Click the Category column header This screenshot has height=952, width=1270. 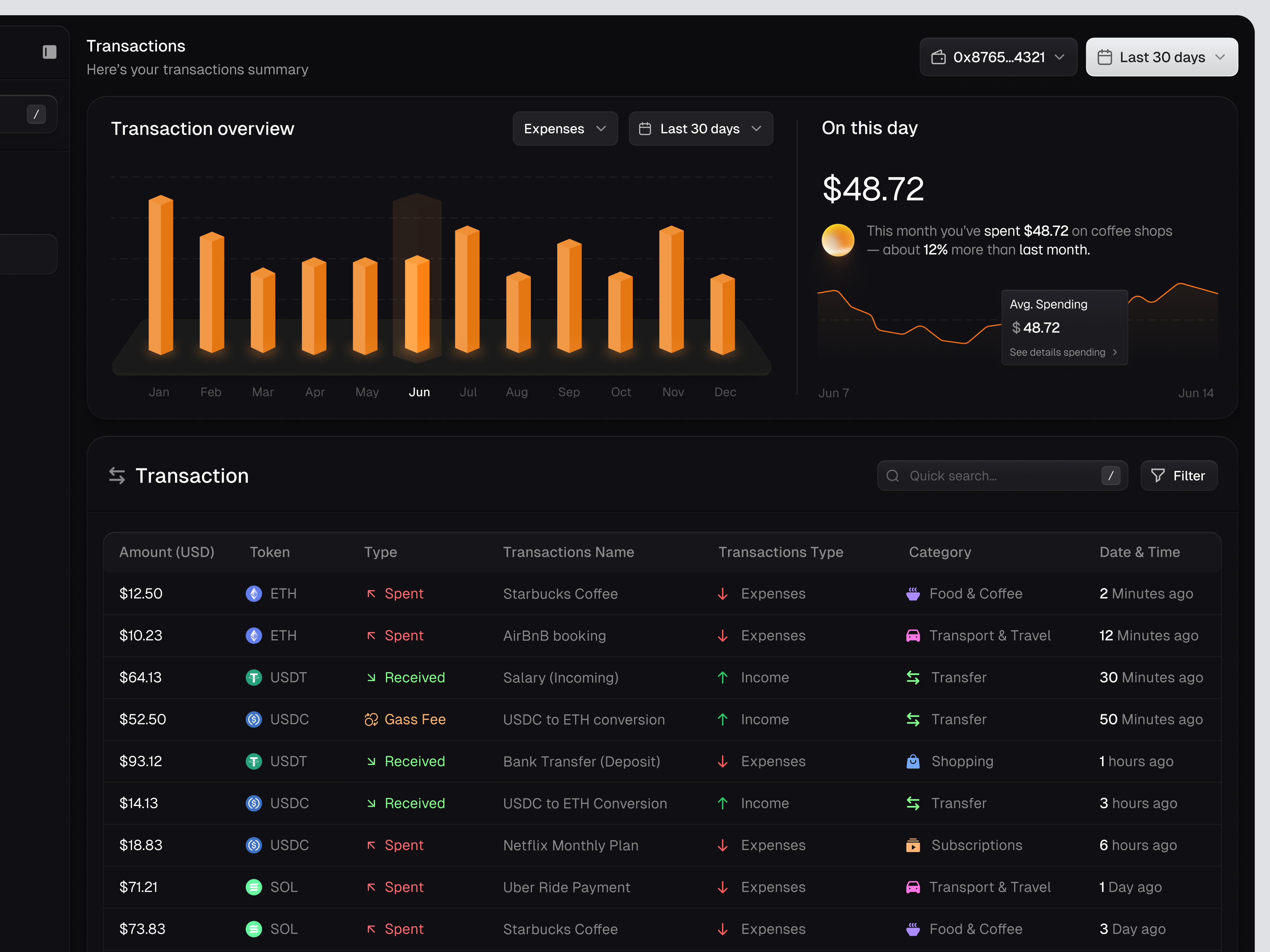tap(940, 552)
